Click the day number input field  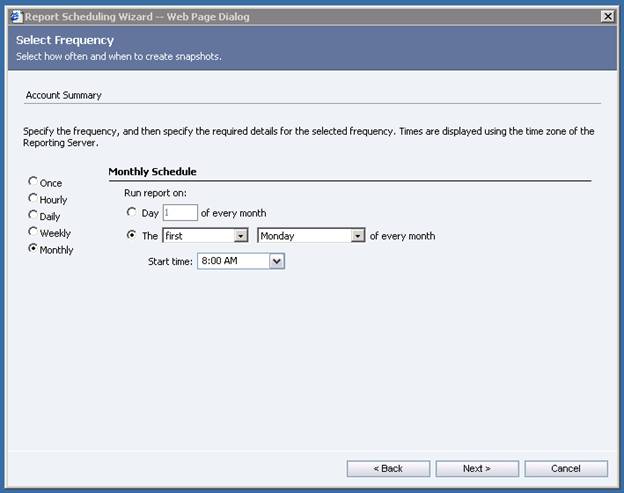coord(180,213)
